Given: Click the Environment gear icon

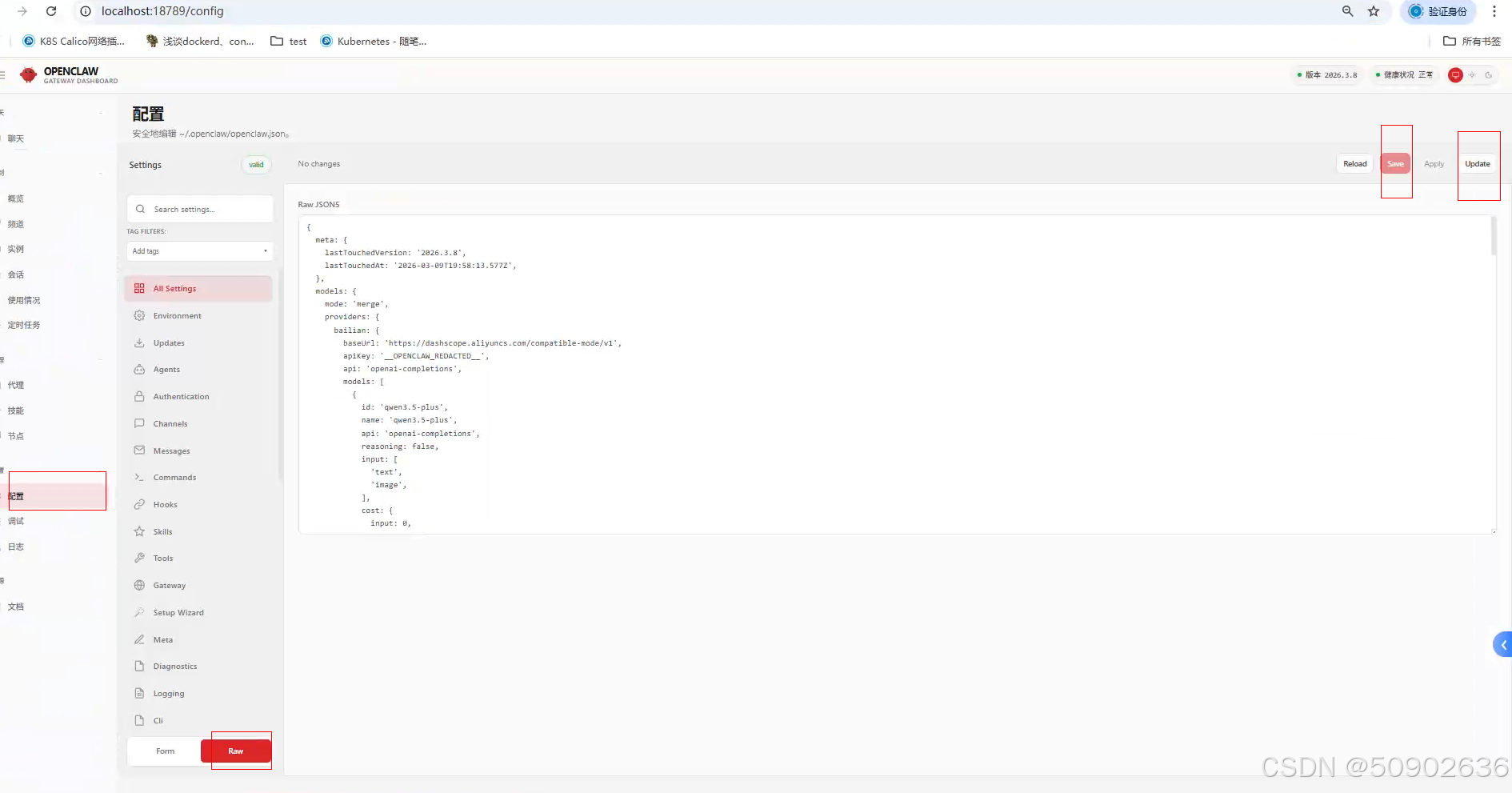Looking at the screenshot, I should tap(139, 315).
